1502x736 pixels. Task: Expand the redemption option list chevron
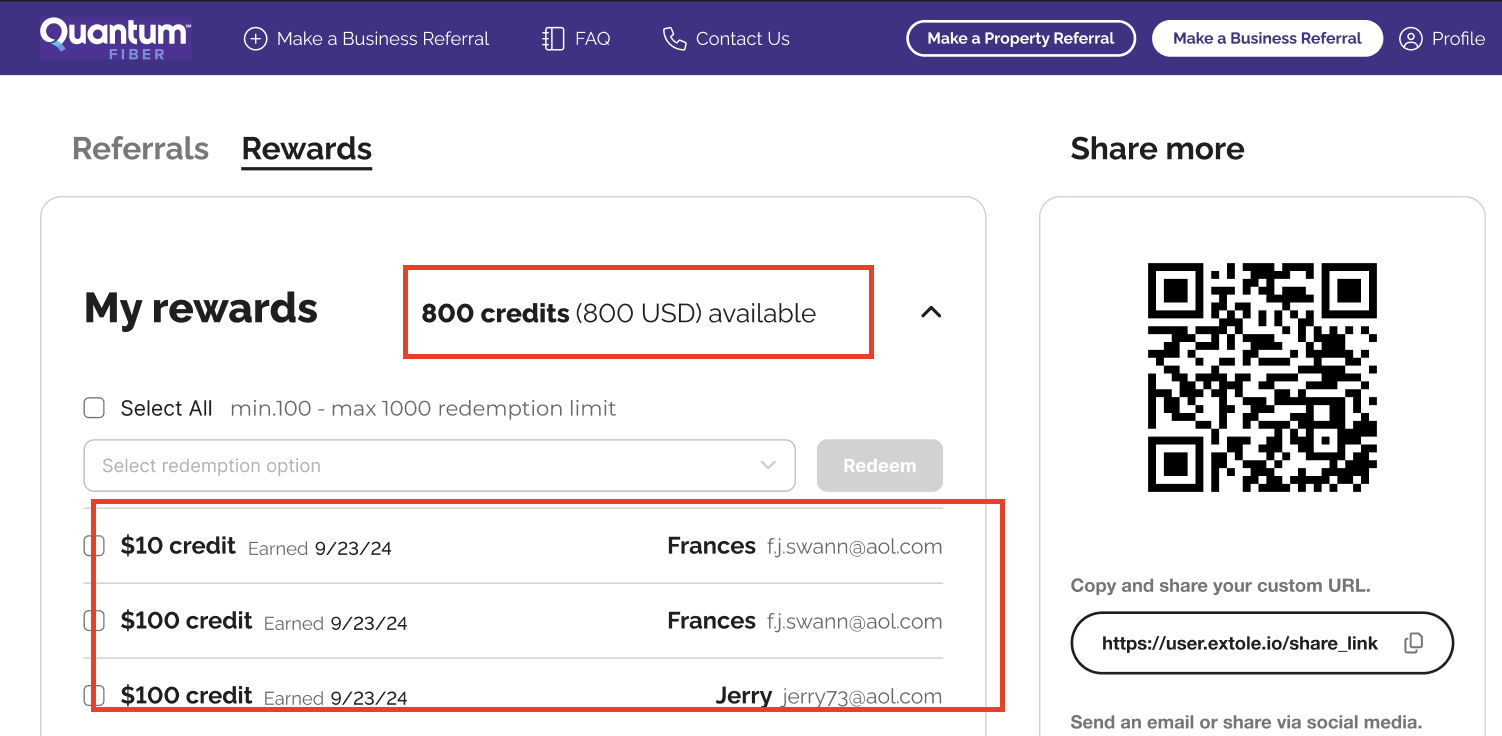pos(768,465)
